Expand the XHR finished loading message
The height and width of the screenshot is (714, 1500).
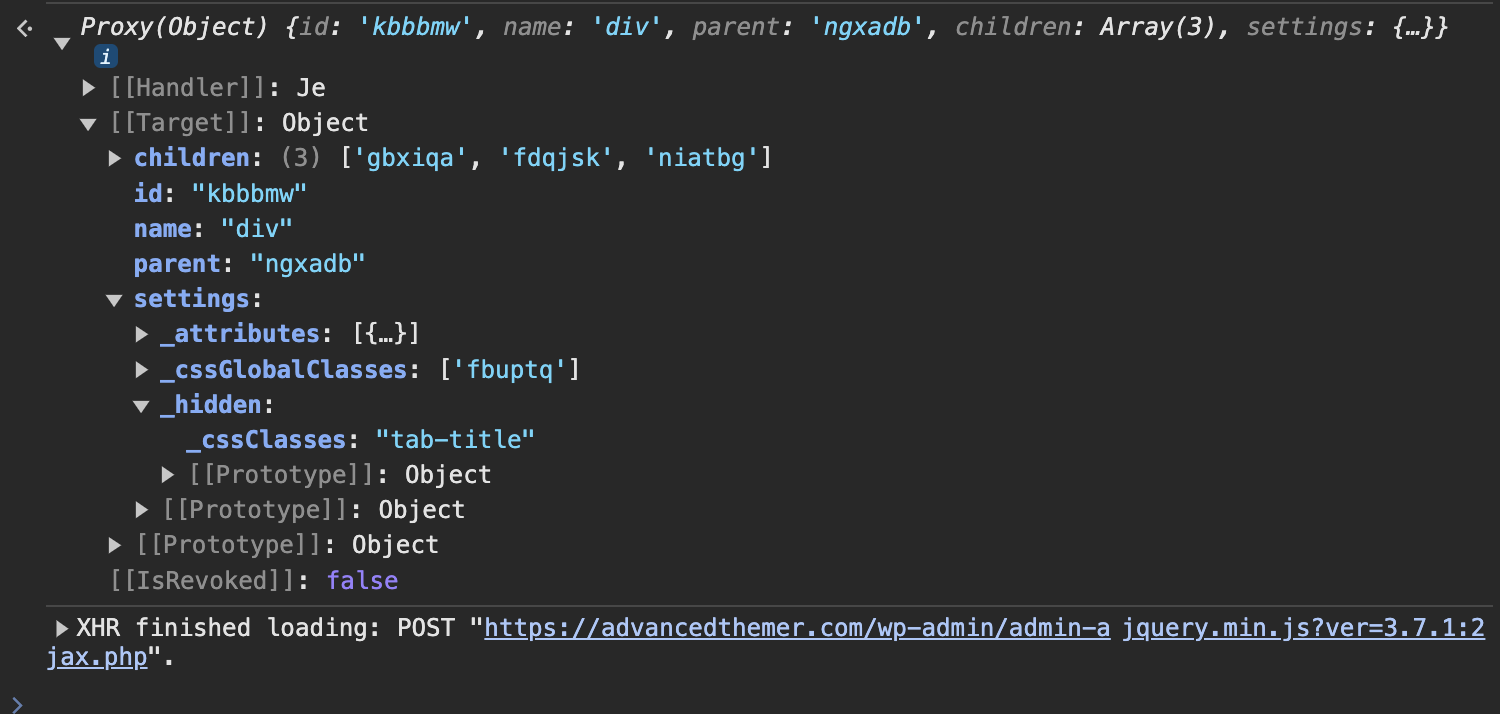63,628
